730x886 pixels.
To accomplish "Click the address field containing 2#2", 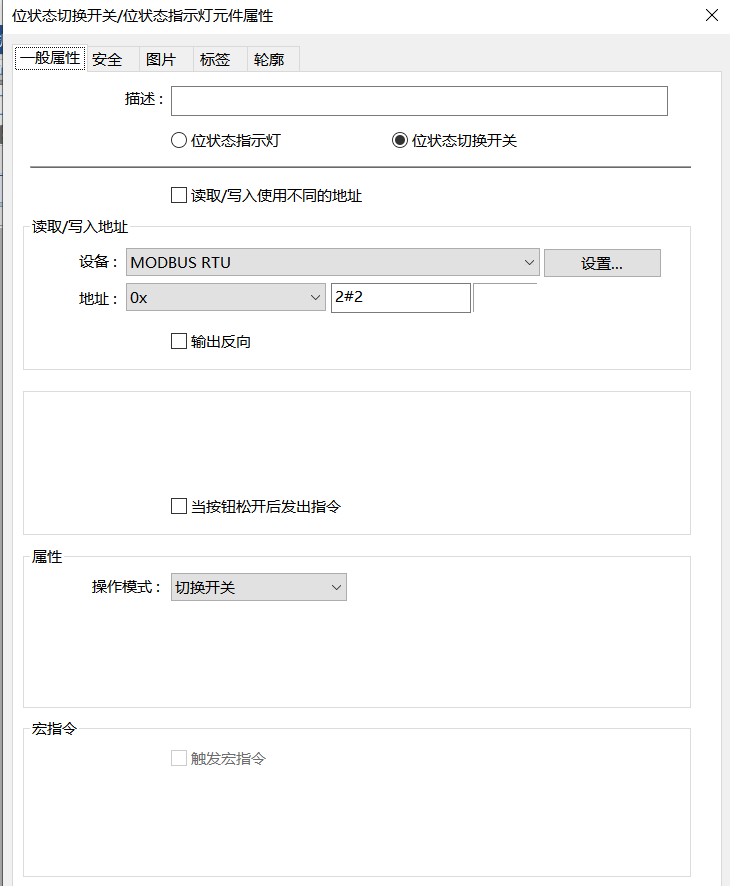I will point(400,298).
